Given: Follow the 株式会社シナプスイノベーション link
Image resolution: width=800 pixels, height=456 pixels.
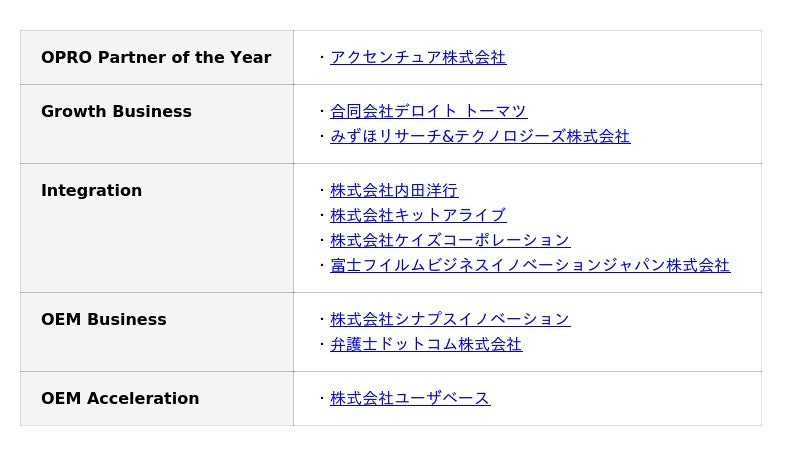Looking at the screenshot, I should [x=450, y=320].
